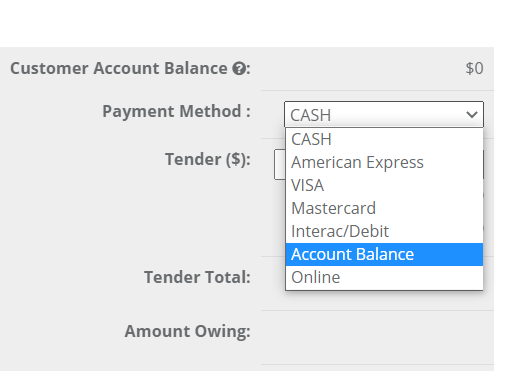This screenshot has height=371, width=515.
Task: Click the Amount Owing label
Action: point(187,331)
